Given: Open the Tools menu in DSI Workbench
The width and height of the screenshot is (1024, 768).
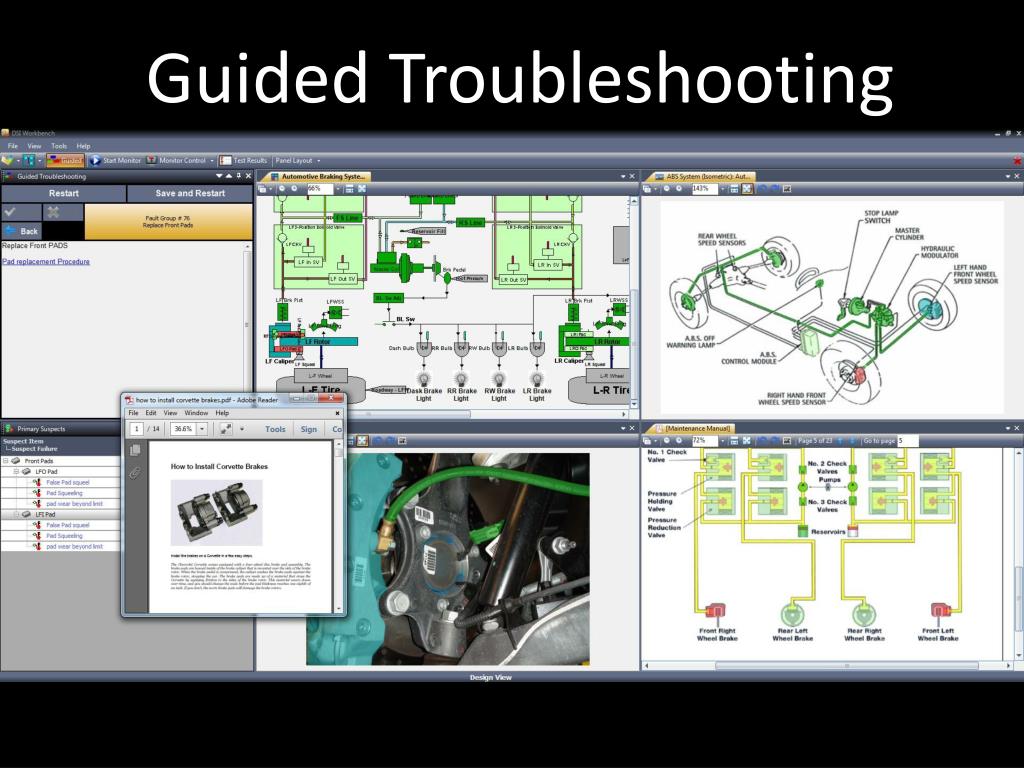Looking at the screenshot, I should [x=59, y=146].
